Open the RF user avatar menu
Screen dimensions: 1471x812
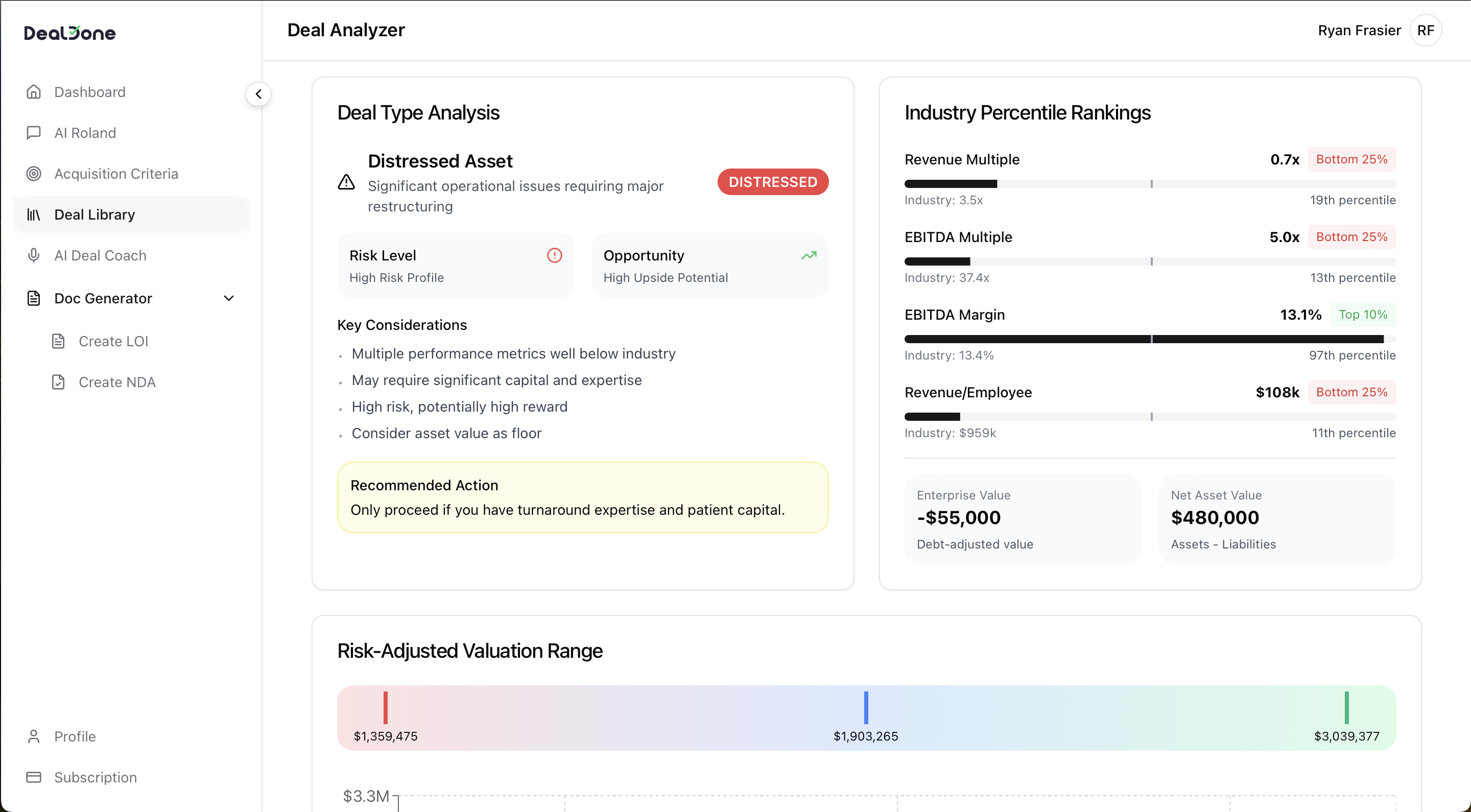coord(1426,30)
